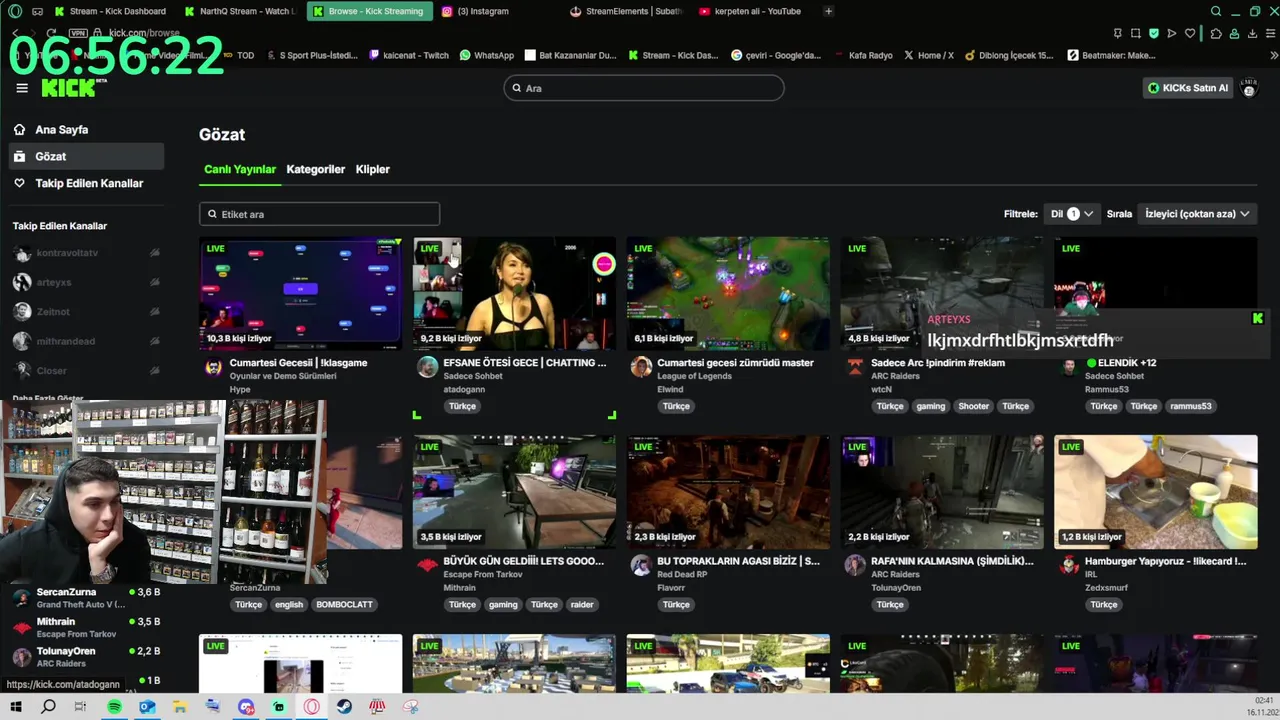Open the browser snapshot tool icon
Screen dimensions: 1280x720
coord(1135,34)
